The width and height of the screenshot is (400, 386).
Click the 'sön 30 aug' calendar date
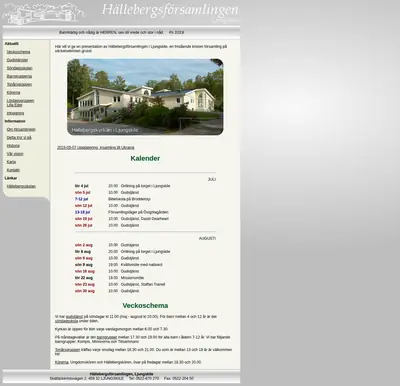[85, 291]
